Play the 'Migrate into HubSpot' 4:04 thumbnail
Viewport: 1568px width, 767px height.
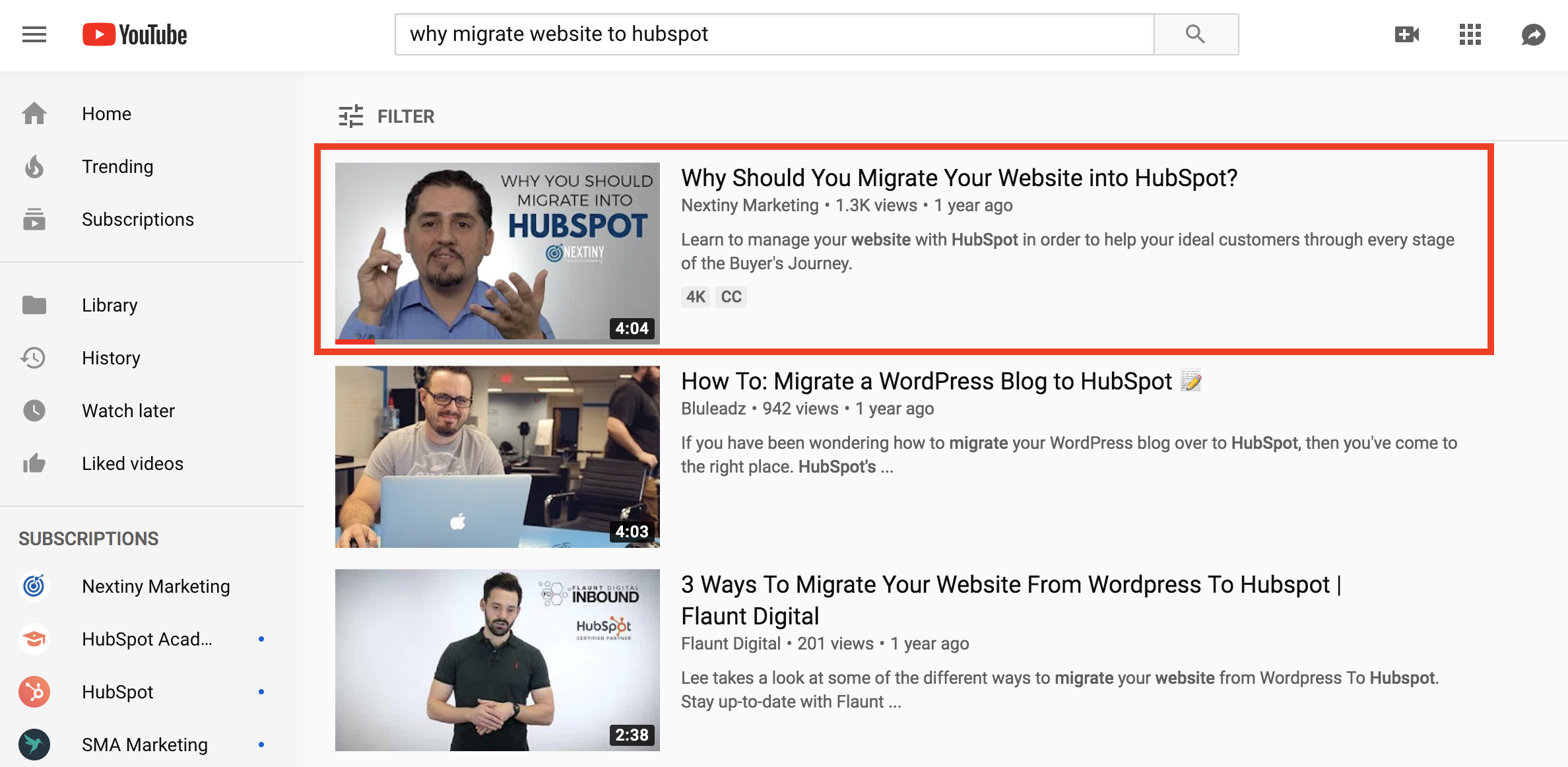(x=498, y=253)
